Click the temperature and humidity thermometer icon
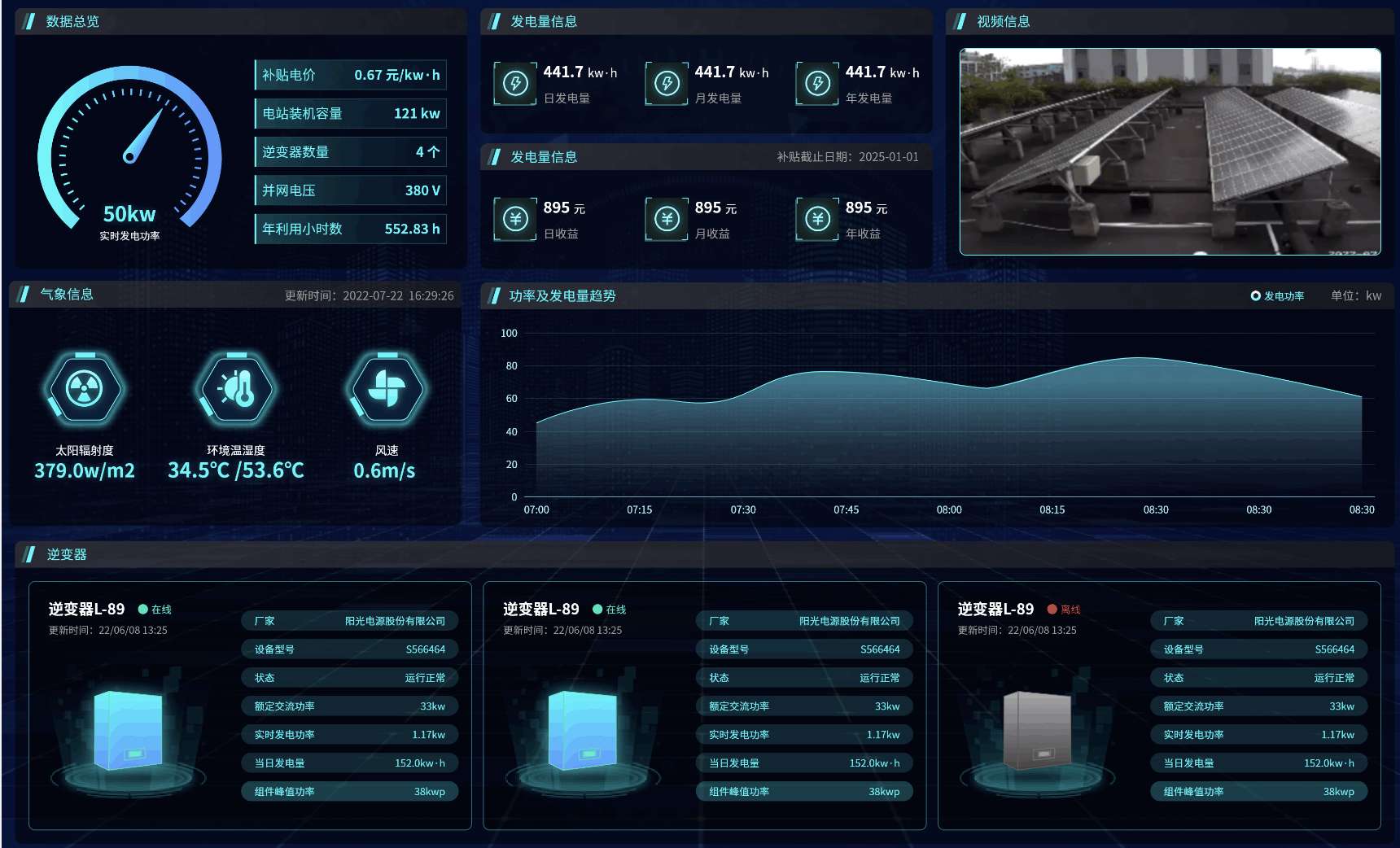Viewport: 1400px width, 848px height. tap(236, 389)
